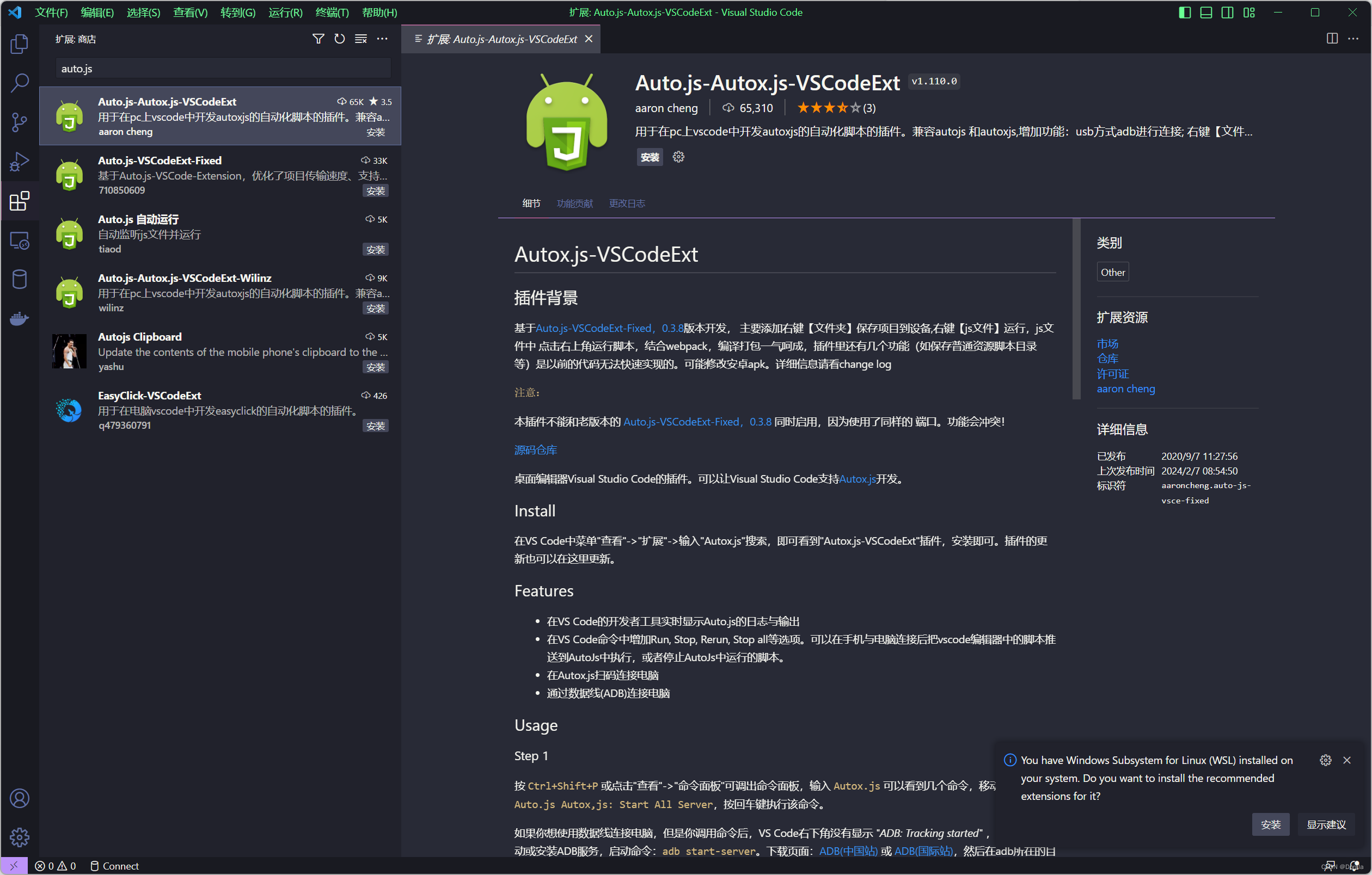
Task: Switch to the 更改日志 tab
Action: 627,203
